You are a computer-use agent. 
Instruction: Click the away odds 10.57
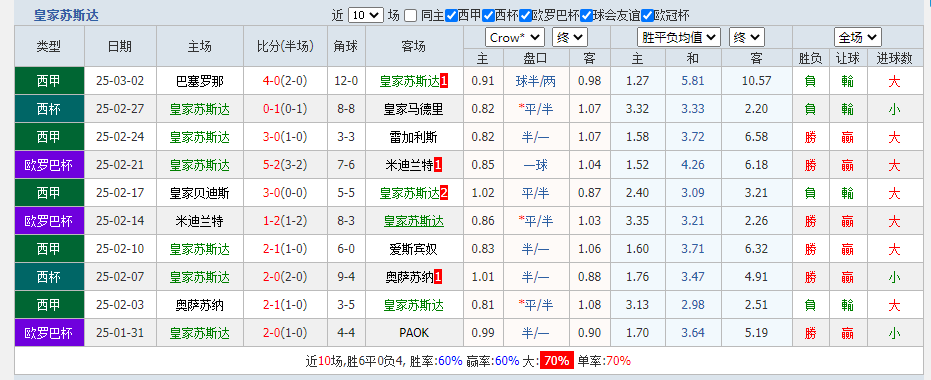click(756, 81)
